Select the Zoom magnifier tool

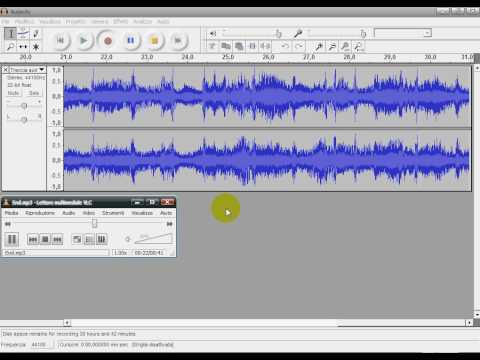(x=11, y=46)
